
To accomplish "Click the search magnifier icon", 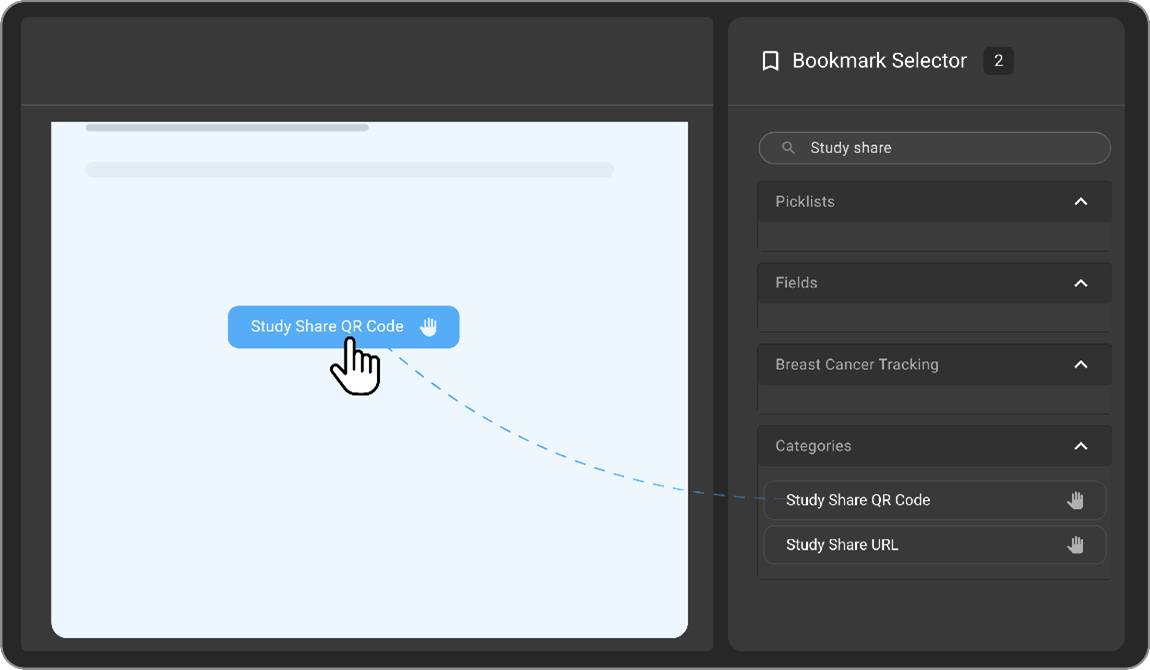I will coord(788,148).
